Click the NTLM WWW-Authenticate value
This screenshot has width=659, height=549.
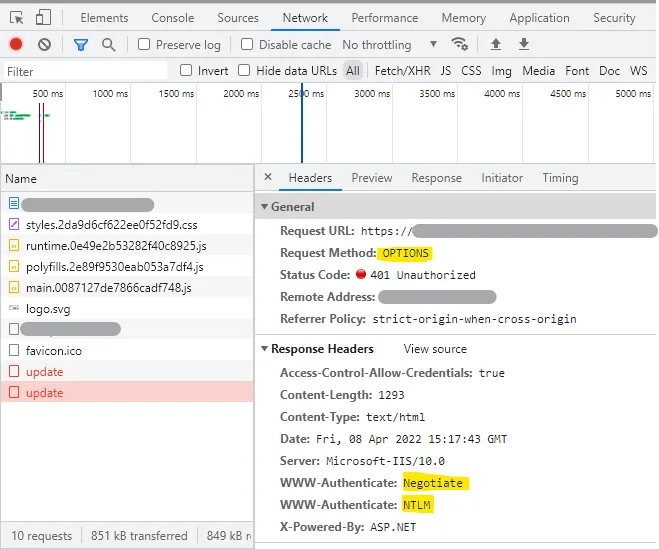coord(416,505)
